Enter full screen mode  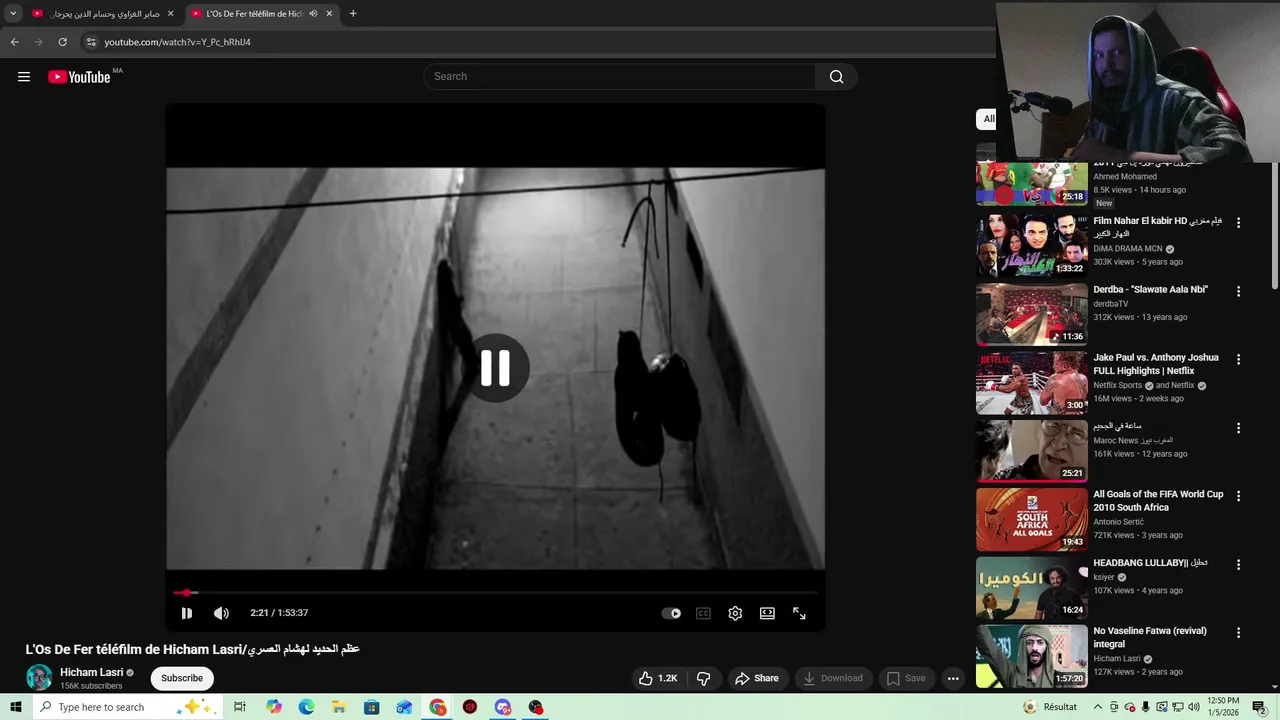[799, 613]
